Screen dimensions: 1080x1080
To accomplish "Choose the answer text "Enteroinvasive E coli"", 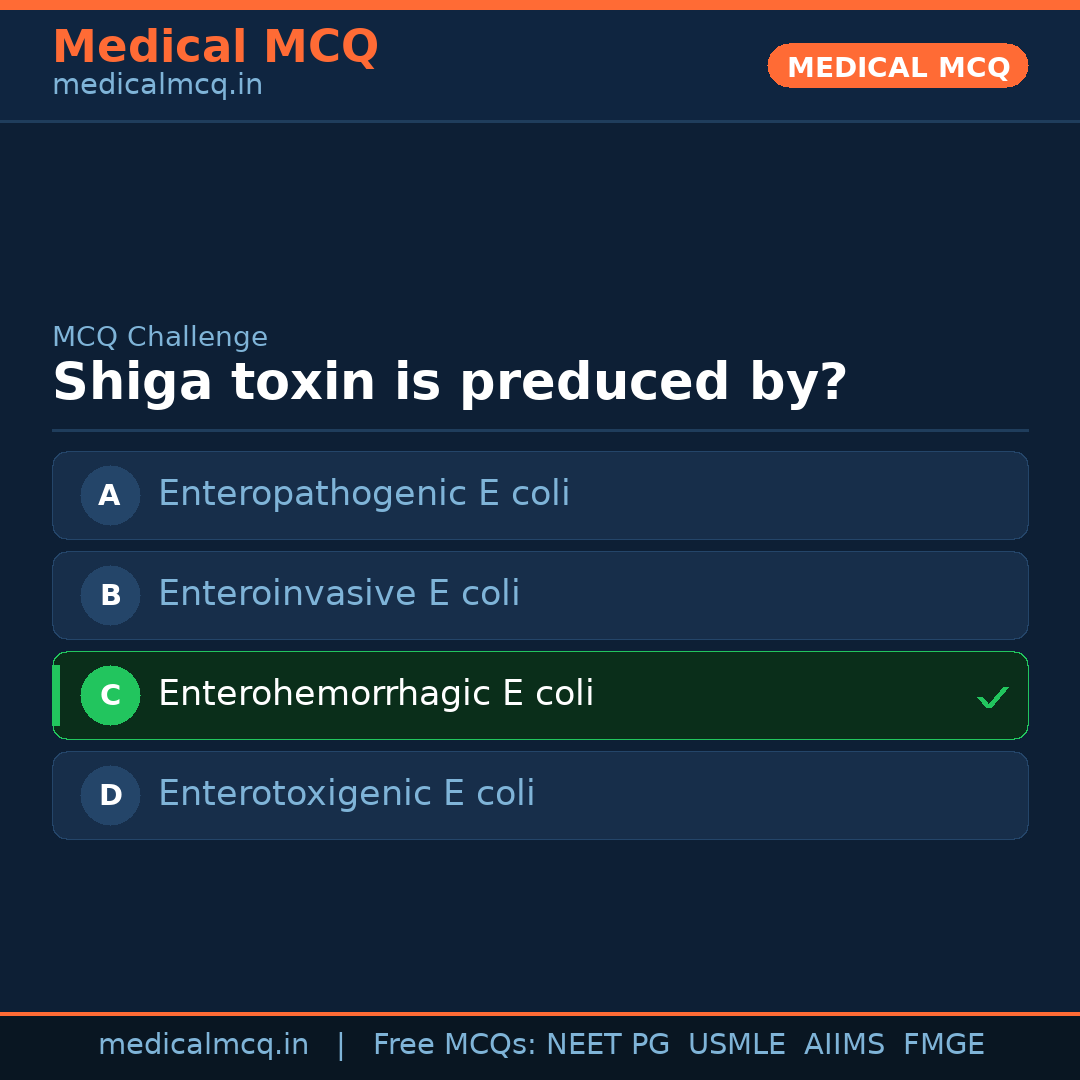I will tap(339, 594).
